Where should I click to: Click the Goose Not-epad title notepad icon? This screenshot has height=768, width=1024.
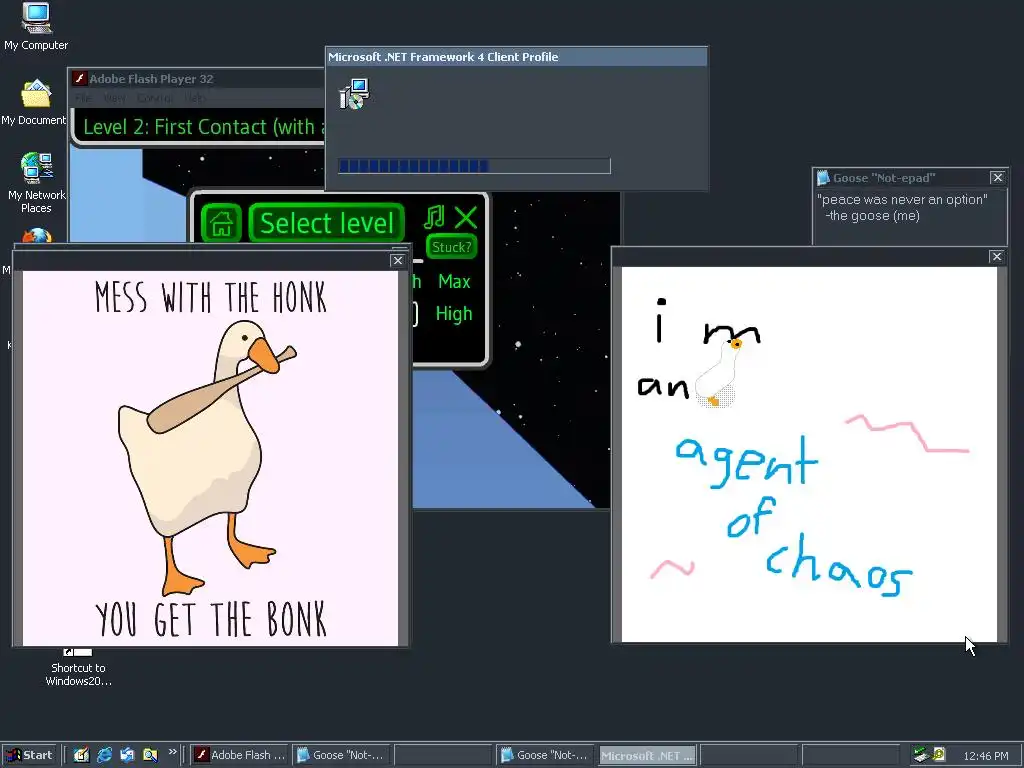[823, 178]
